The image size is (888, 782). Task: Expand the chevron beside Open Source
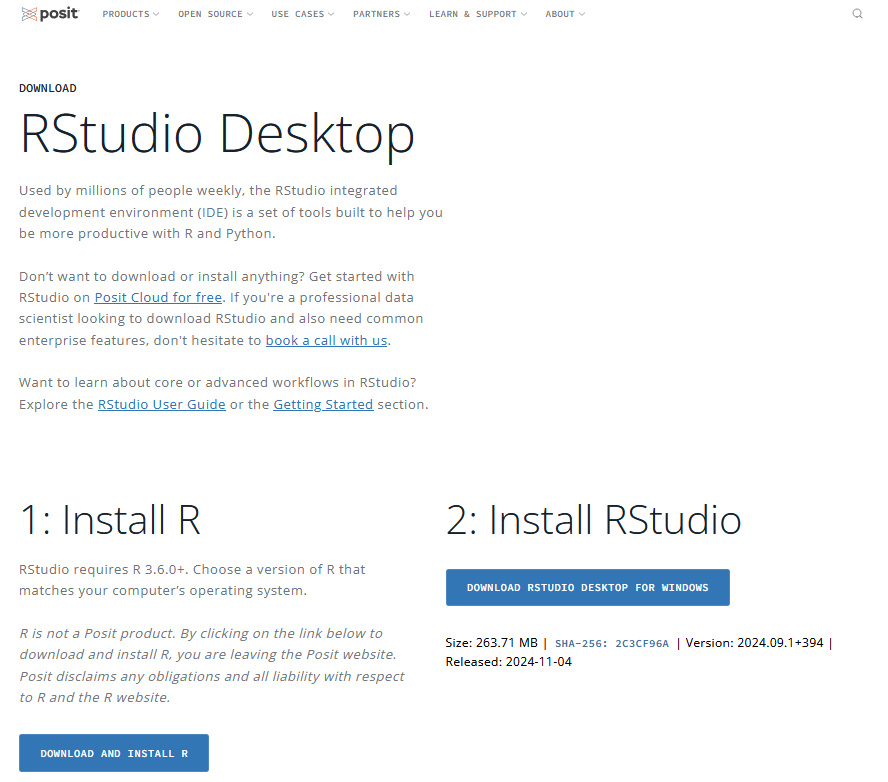click(x=250, y=15)
